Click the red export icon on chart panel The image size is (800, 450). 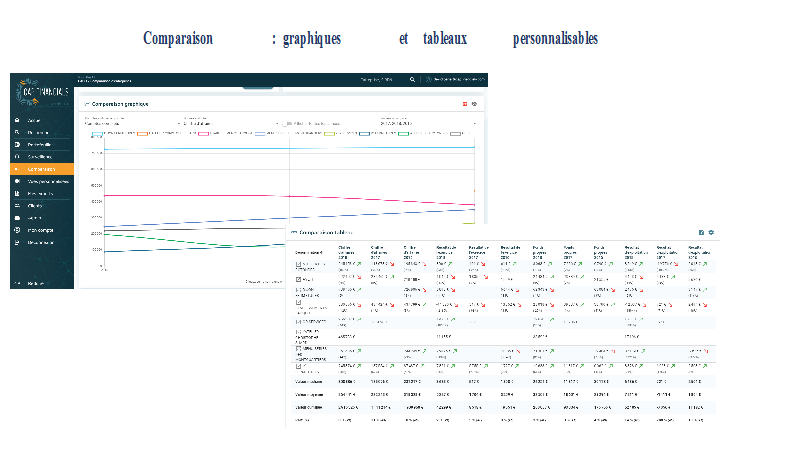(x=465, y=103)
